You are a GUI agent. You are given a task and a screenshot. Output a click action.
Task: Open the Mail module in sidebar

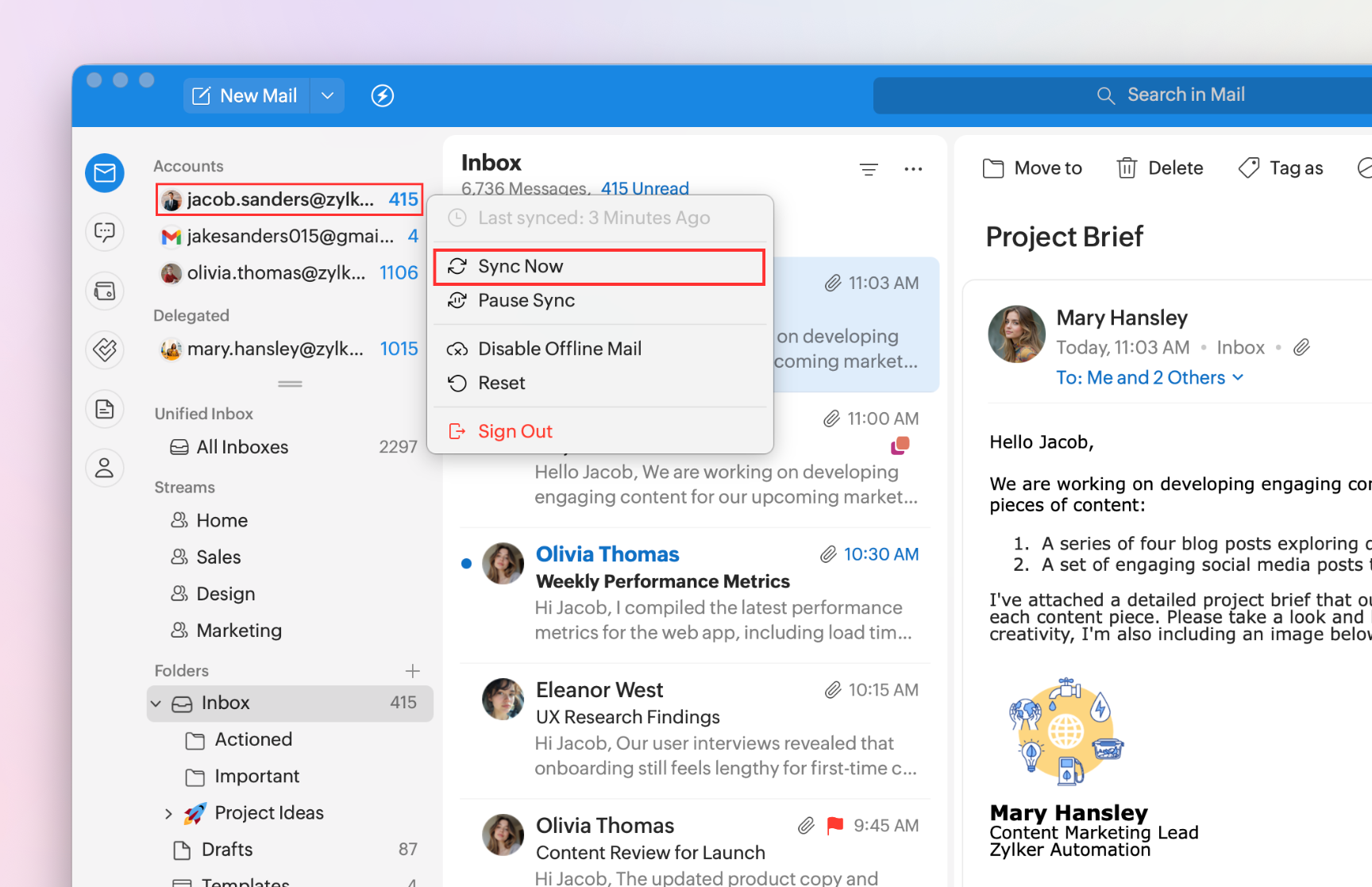[x=105, y=173]
